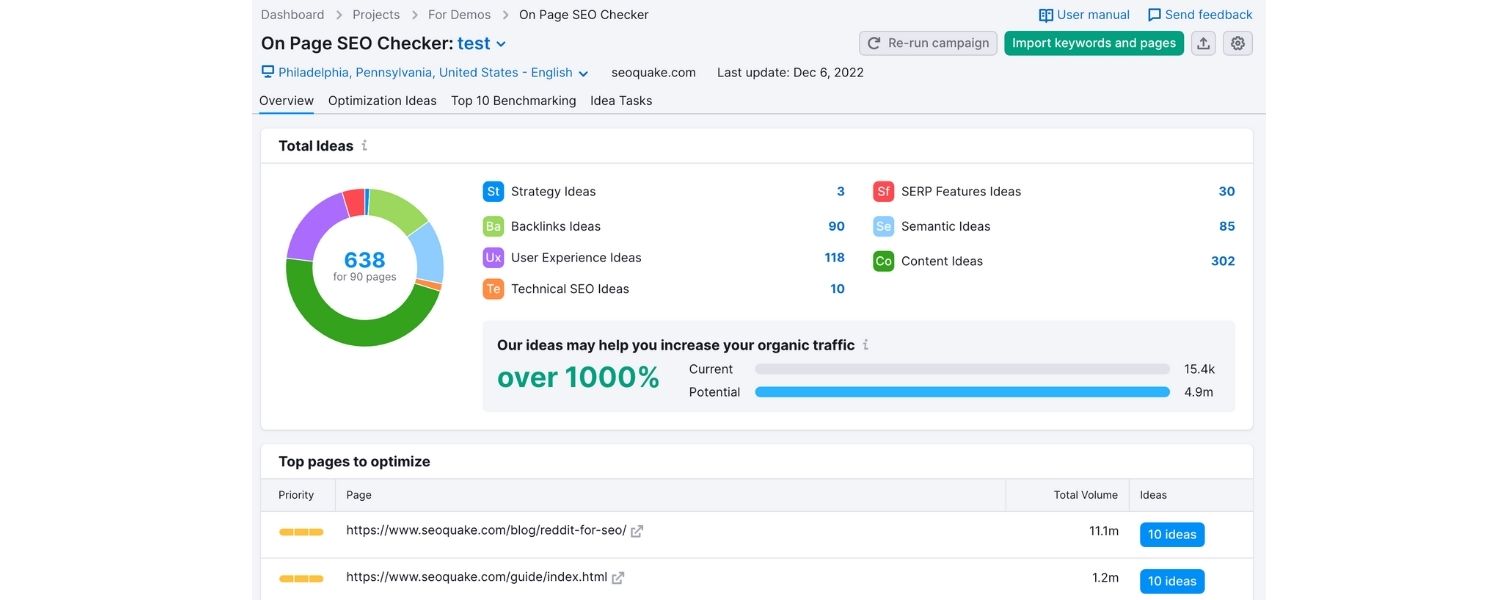Viewport: 1500px width, 600px height.
Task: Click the Technical SEO Ideas icon
Action: 493,288
